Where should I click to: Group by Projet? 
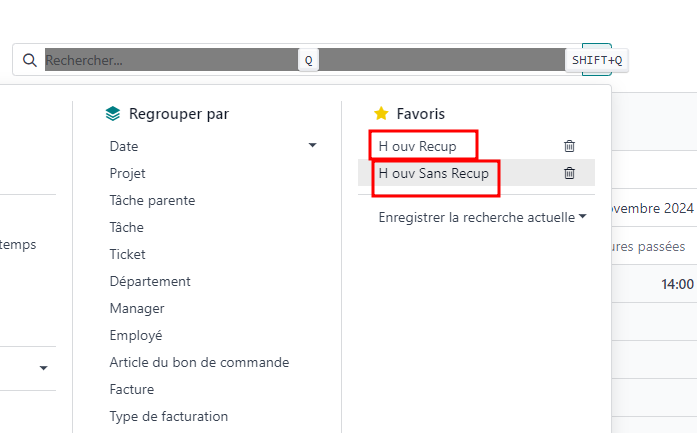click(x=127, y=173)
